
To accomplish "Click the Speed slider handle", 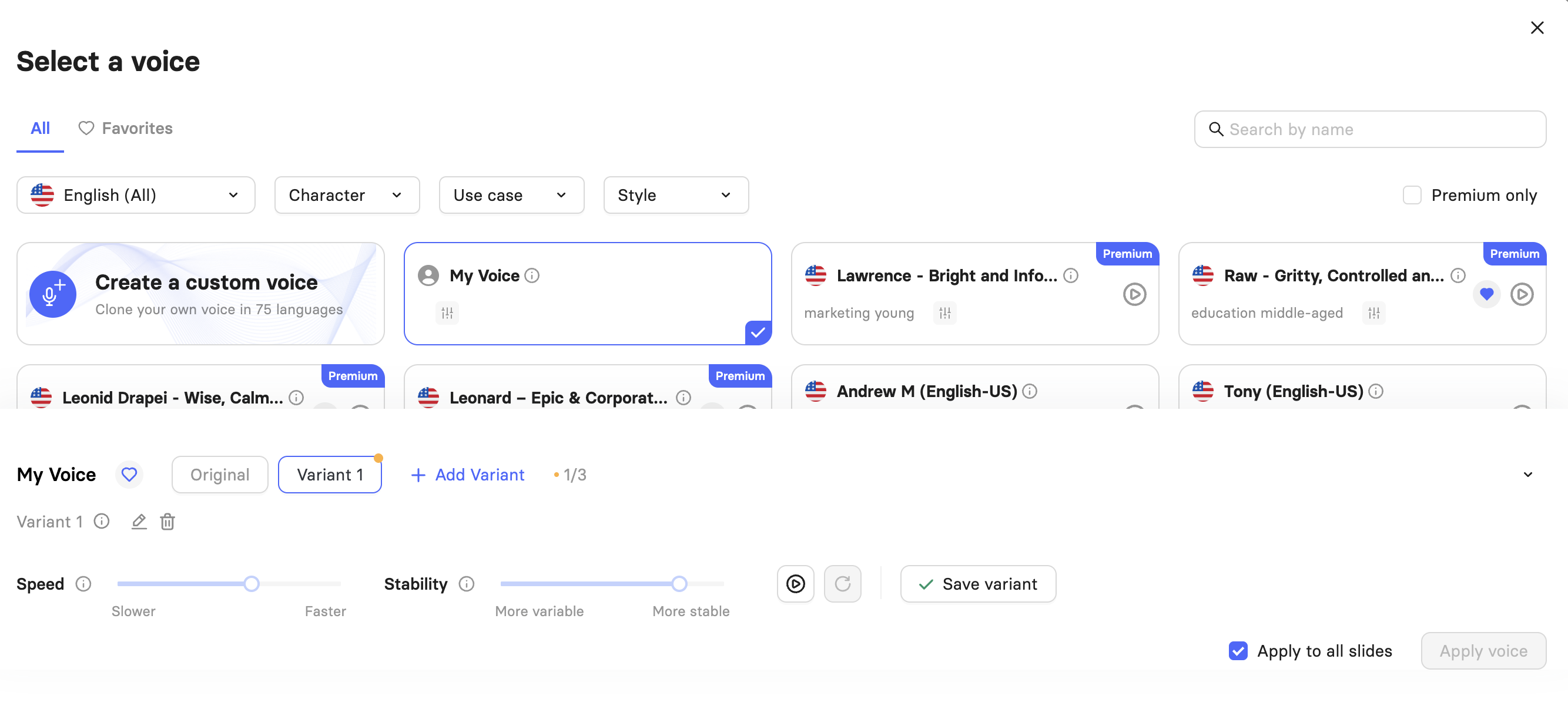I will 252,584.
